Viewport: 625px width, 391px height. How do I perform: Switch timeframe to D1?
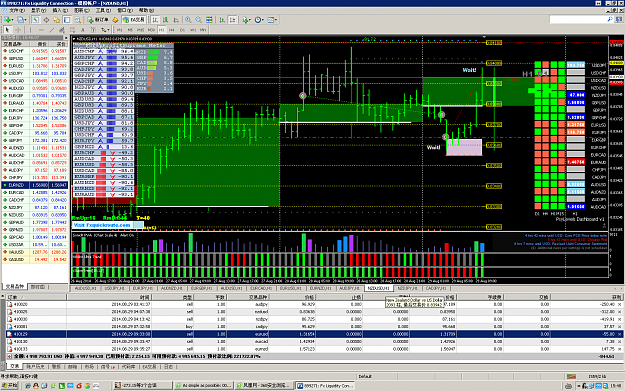tap(182, 30)
